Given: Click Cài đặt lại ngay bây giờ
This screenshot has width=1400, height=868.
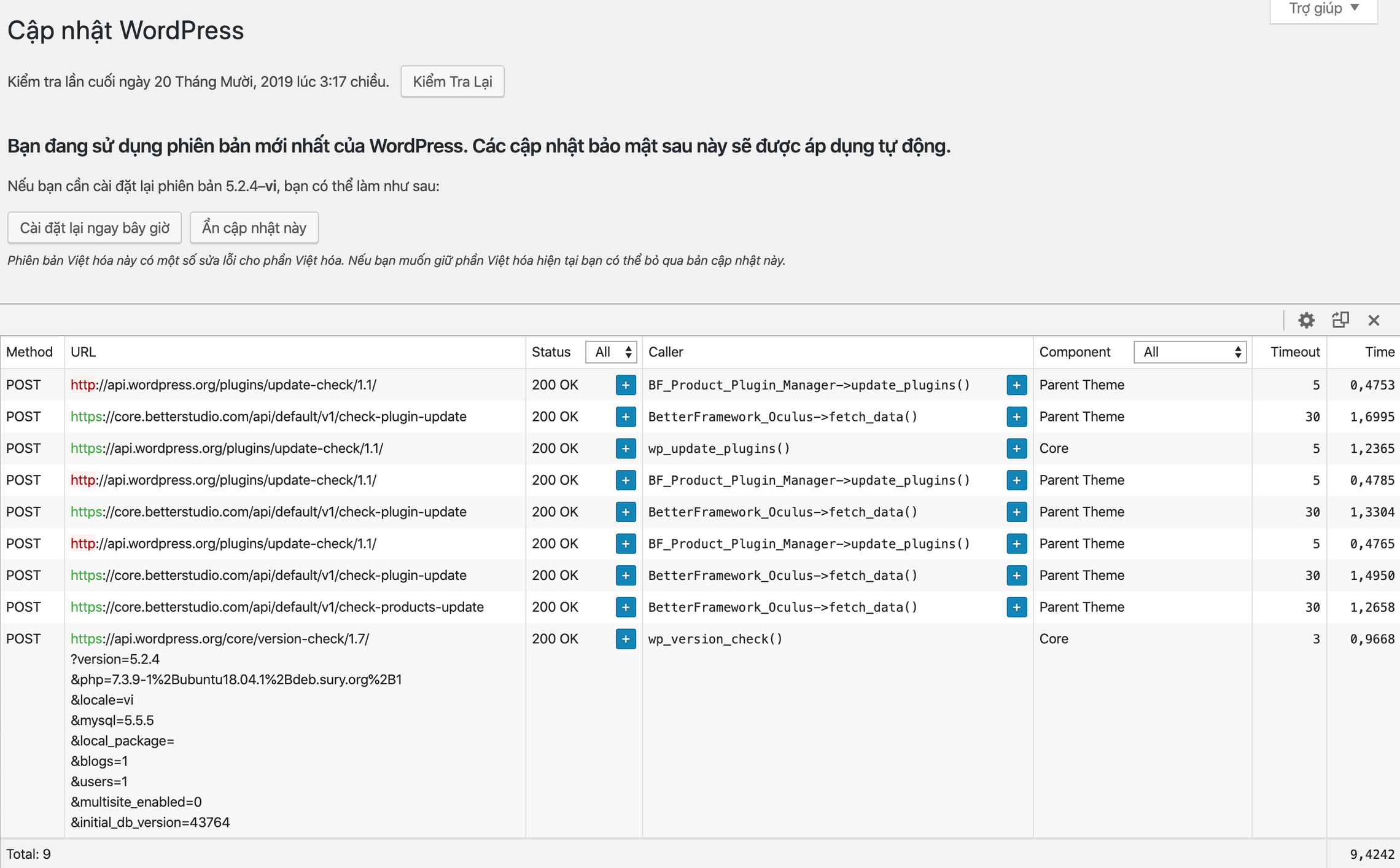Looking at the screenshot, I should click(x=95, y=228).
